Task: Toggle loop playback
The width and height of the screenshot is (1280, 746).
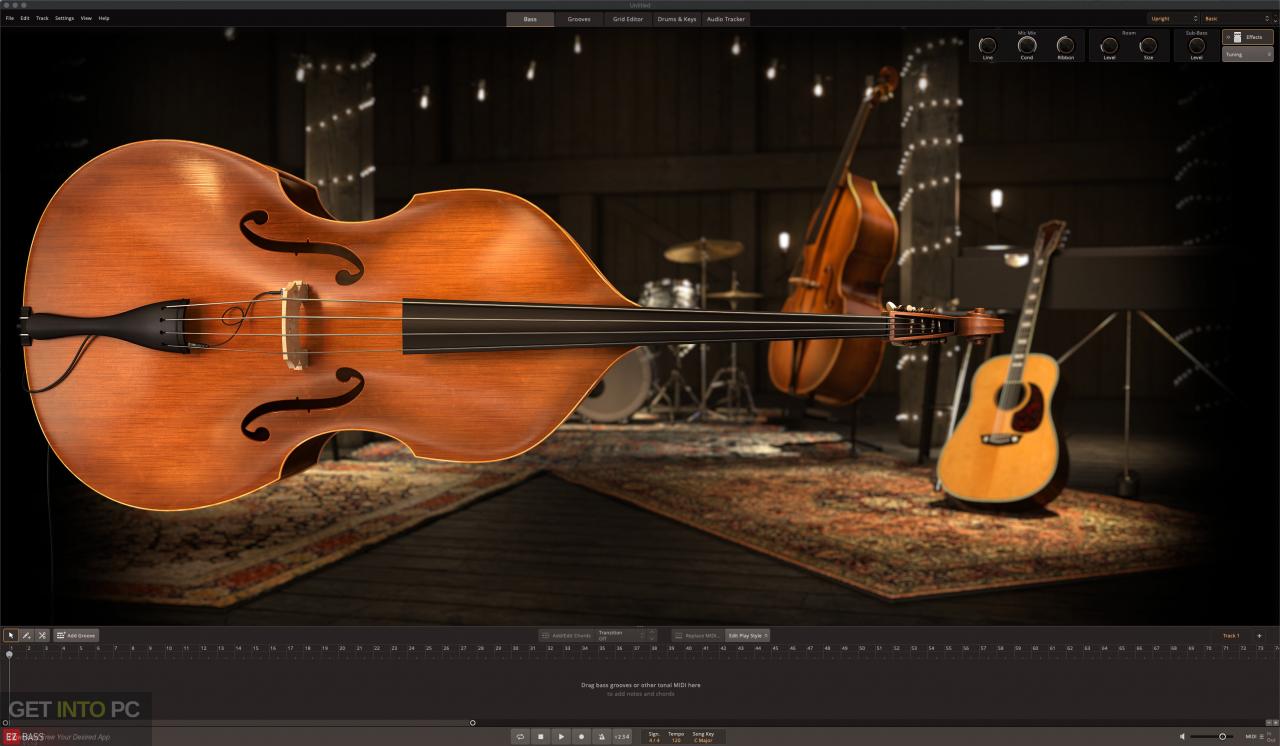Action: pyautogui.click(x=520, y=736)
